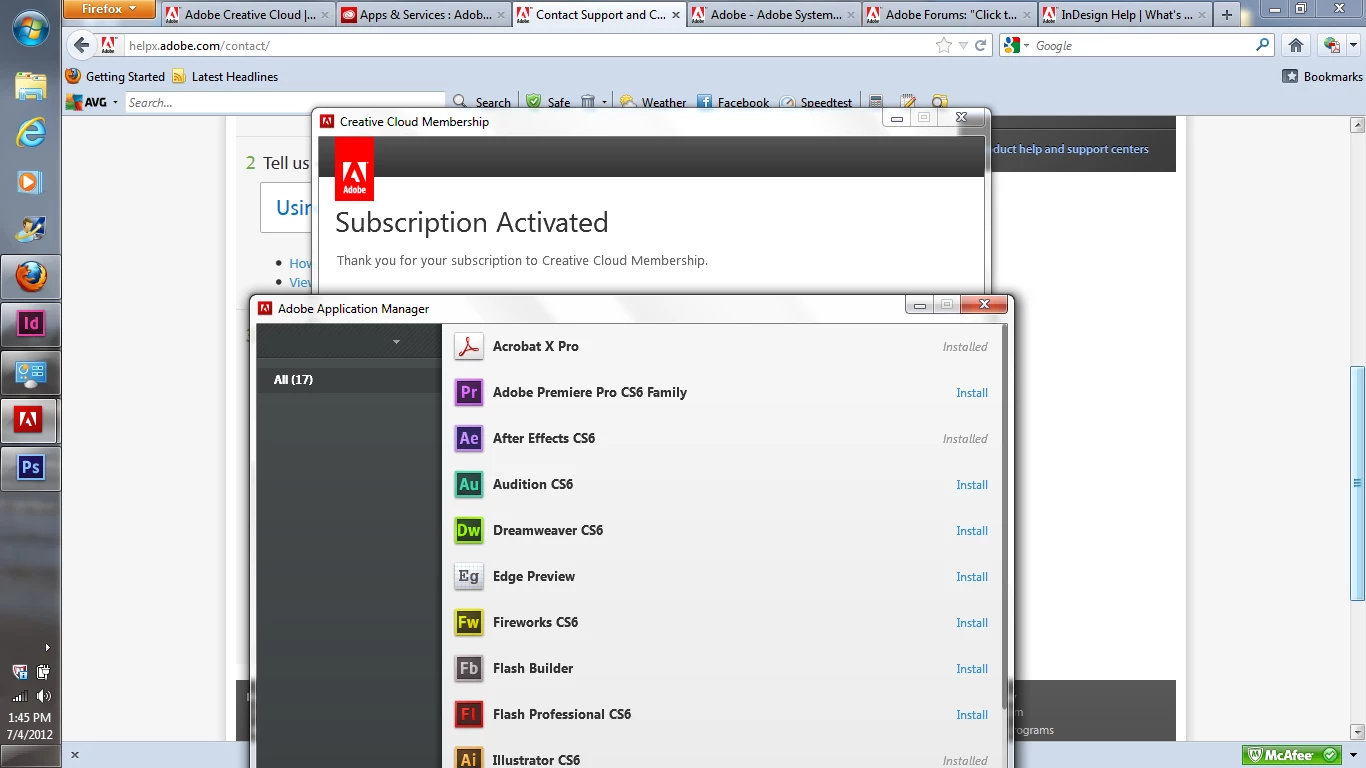
Task: Click the network signal tray icon
Action: point(19,696)
